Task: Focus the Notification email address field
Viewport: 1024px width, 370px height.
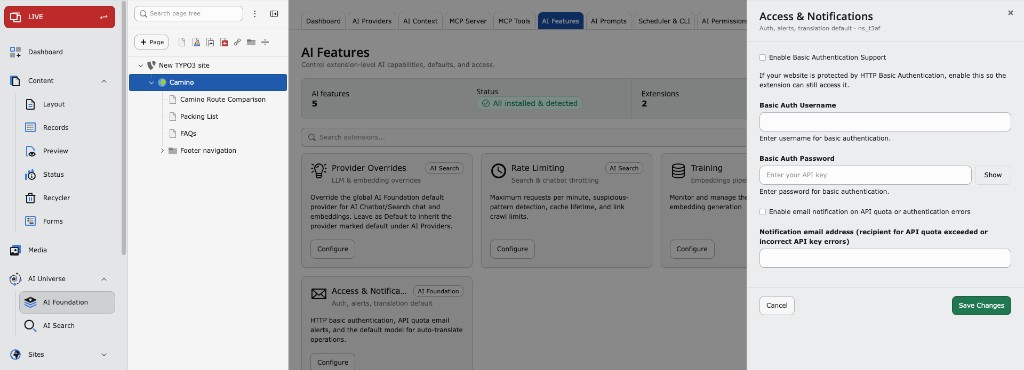Action: [885, 258]
